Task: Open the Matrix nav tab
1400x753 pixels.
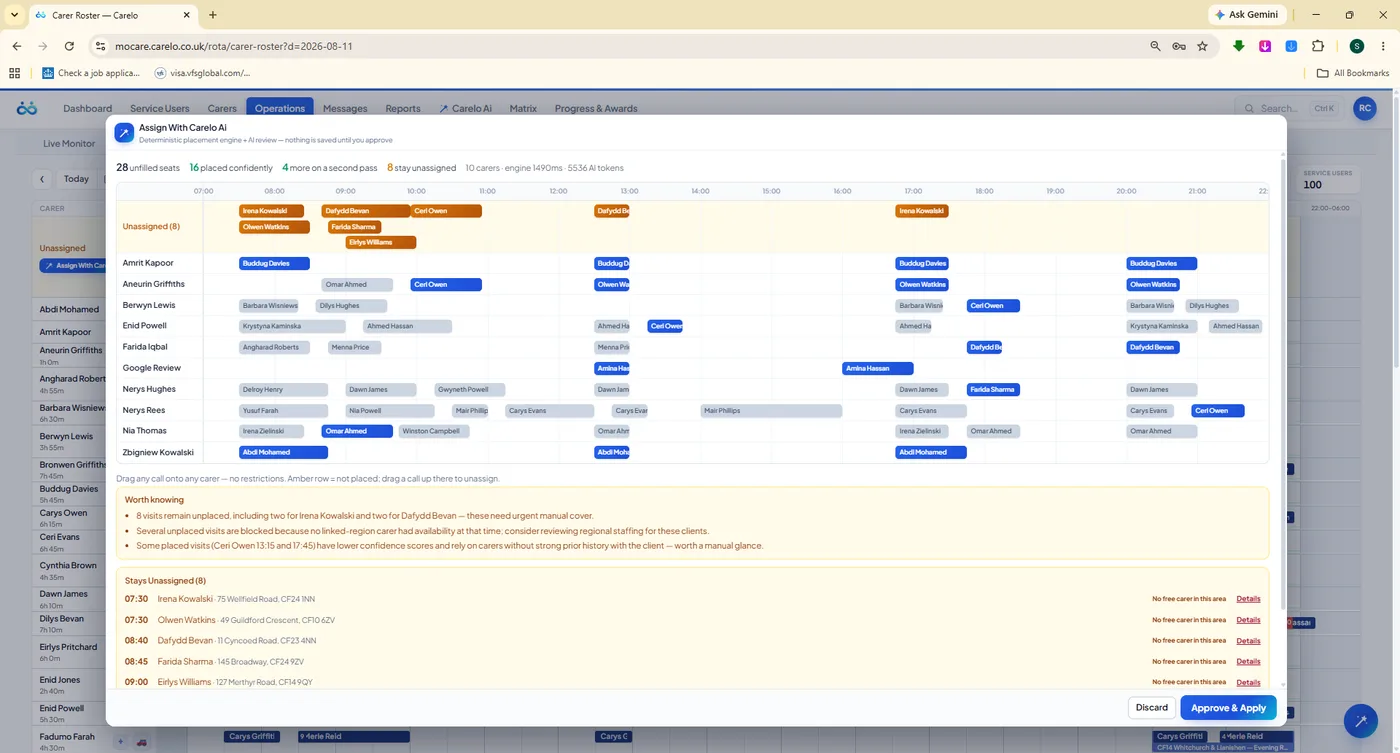Action: click(523, 108)
